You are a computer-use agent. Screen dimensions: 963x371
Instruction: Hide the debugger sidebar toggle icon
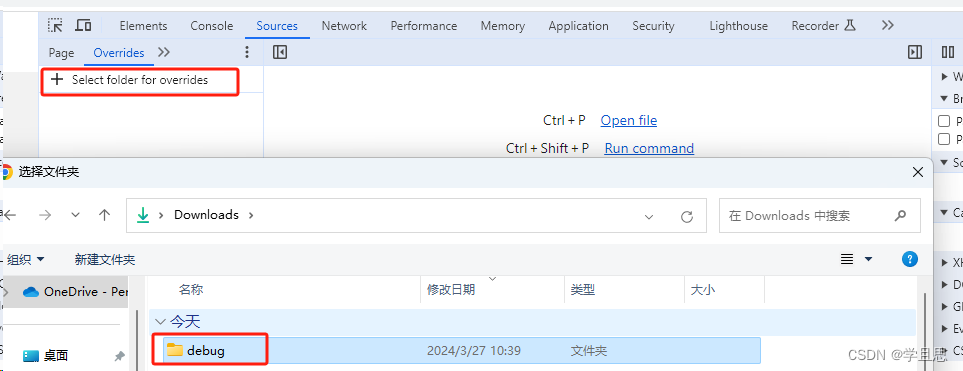pos(915,52)
